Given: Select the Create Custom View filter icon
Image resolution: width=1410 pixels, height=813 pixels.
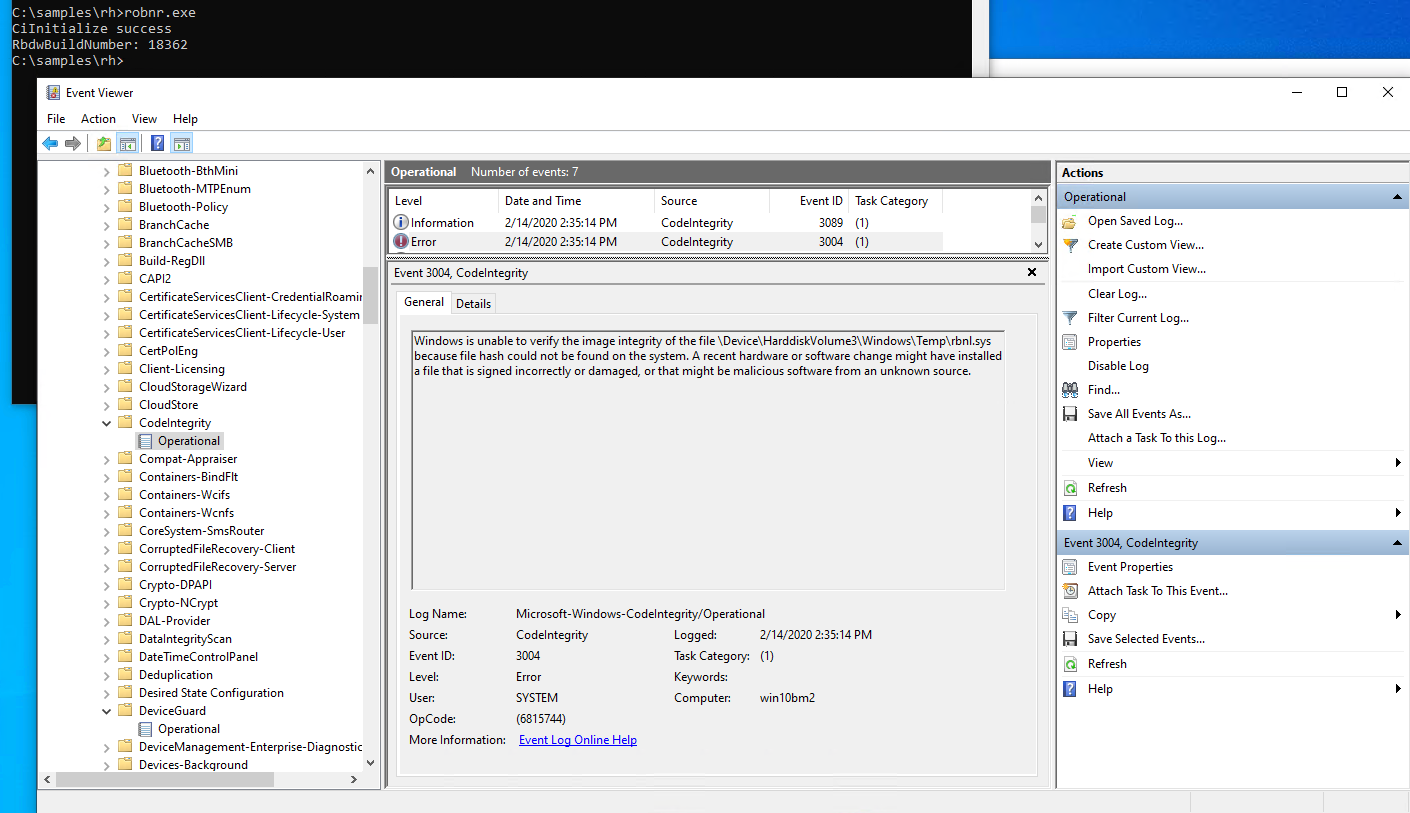Looking at the screenshot, I should click(x=1070, y=244).
